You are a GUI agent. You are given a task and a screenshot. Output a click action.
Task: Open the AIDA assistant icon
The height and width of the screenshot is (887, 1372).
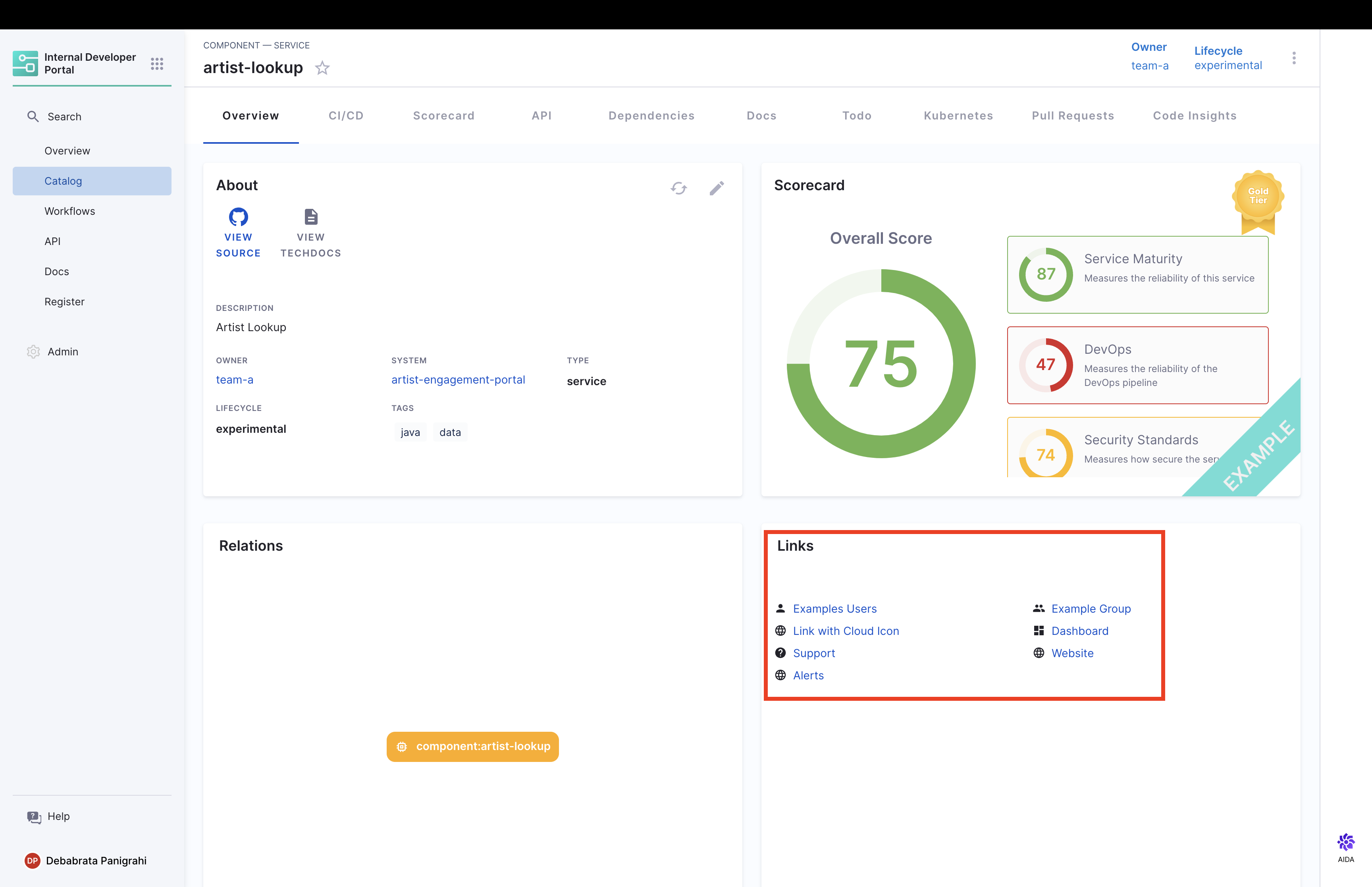[1345, 843]
